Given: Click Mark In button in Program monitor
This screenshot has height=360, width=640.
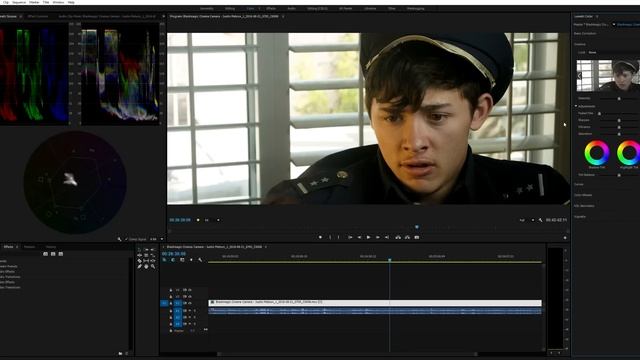Looking at the screenshot, I should (x=330, y=237).
